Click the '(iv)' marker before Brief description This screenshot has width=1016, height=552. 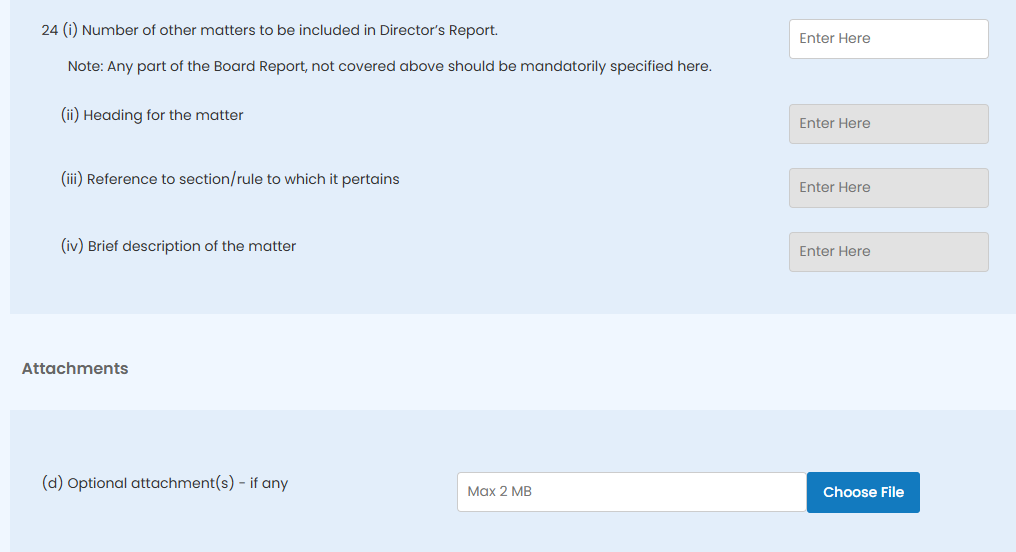tap(72, 247)
